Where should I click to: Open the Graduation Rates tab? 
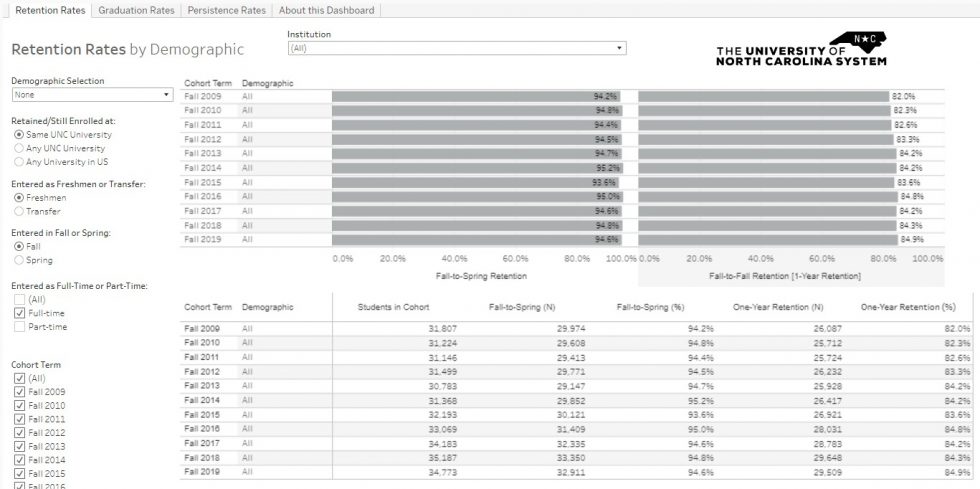point(136,10)
